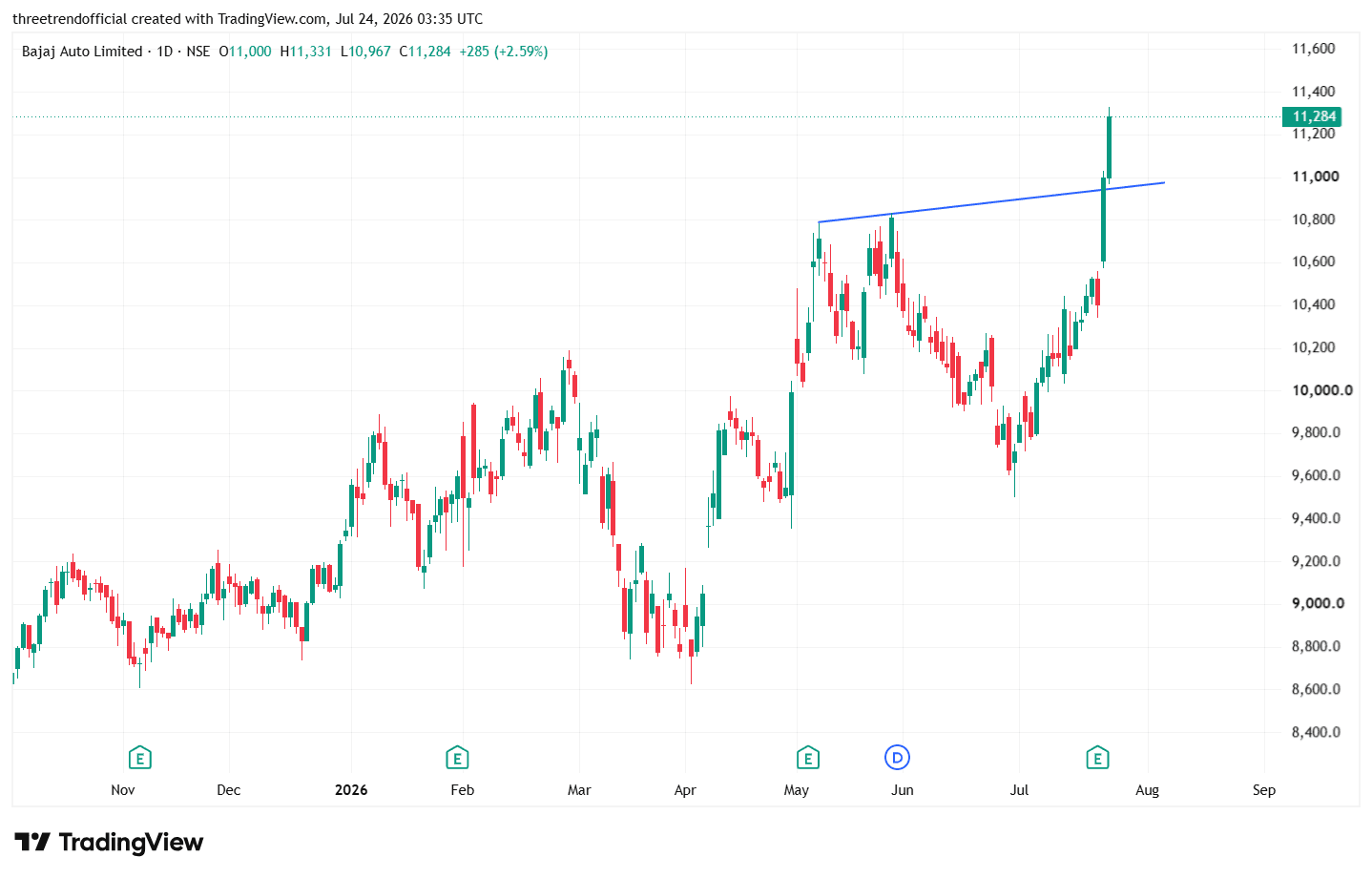The width and height of the screenshot is (1372, 878).
Task: Click the NSE exchange label
Action: coord(197,52)
